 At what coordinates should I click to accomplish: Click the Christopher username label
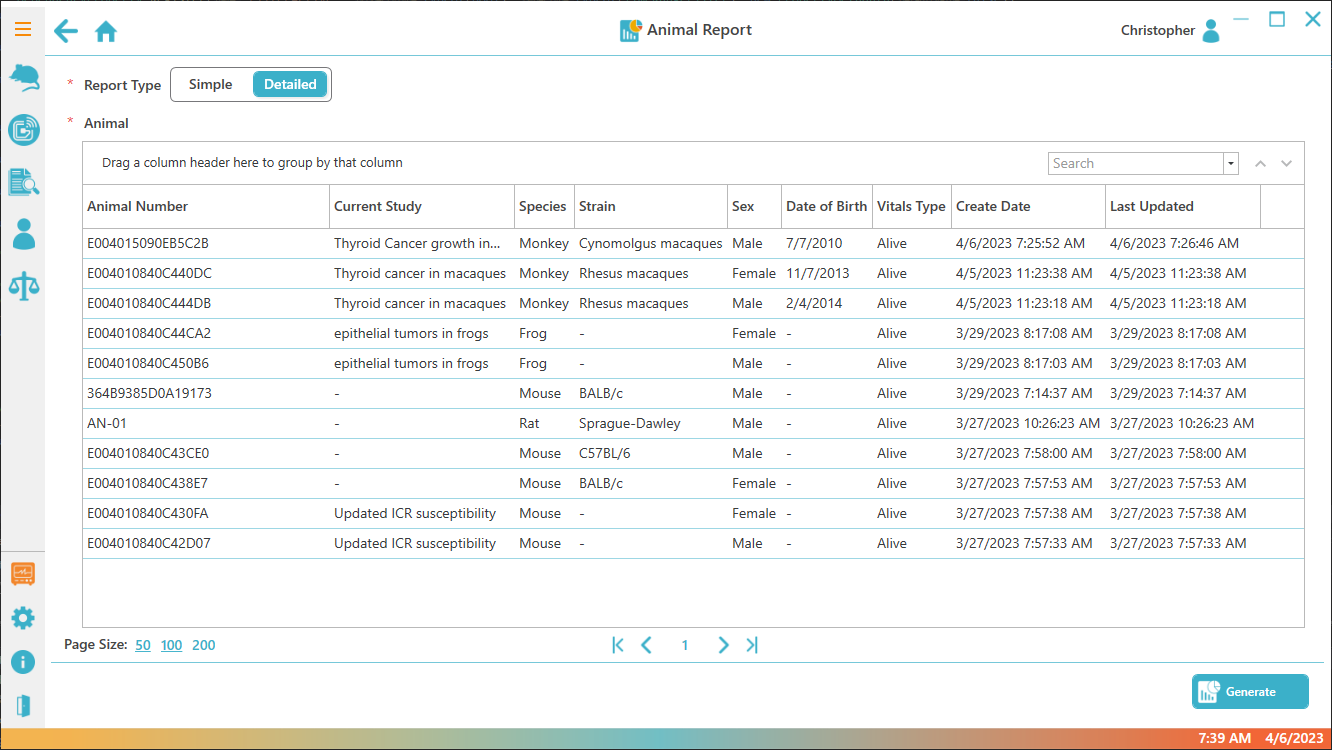coord(1158,31)
